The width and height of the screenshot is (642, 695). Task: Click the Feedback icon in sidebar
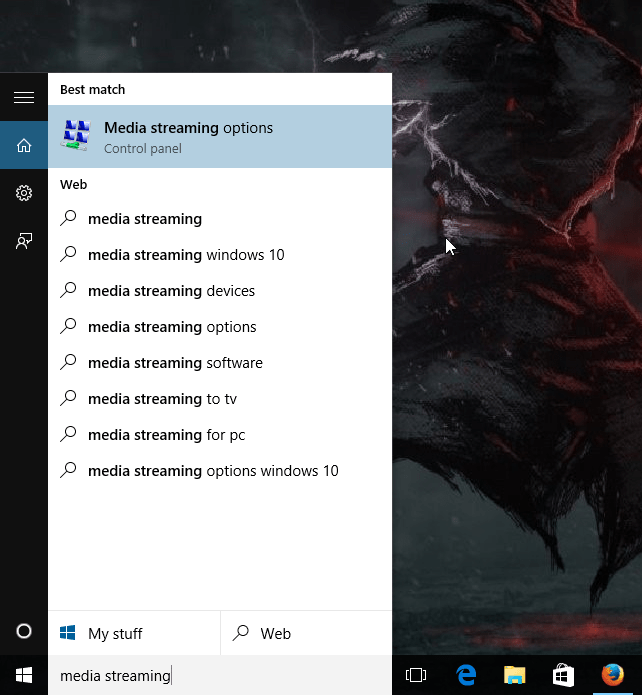coord(24,241)
